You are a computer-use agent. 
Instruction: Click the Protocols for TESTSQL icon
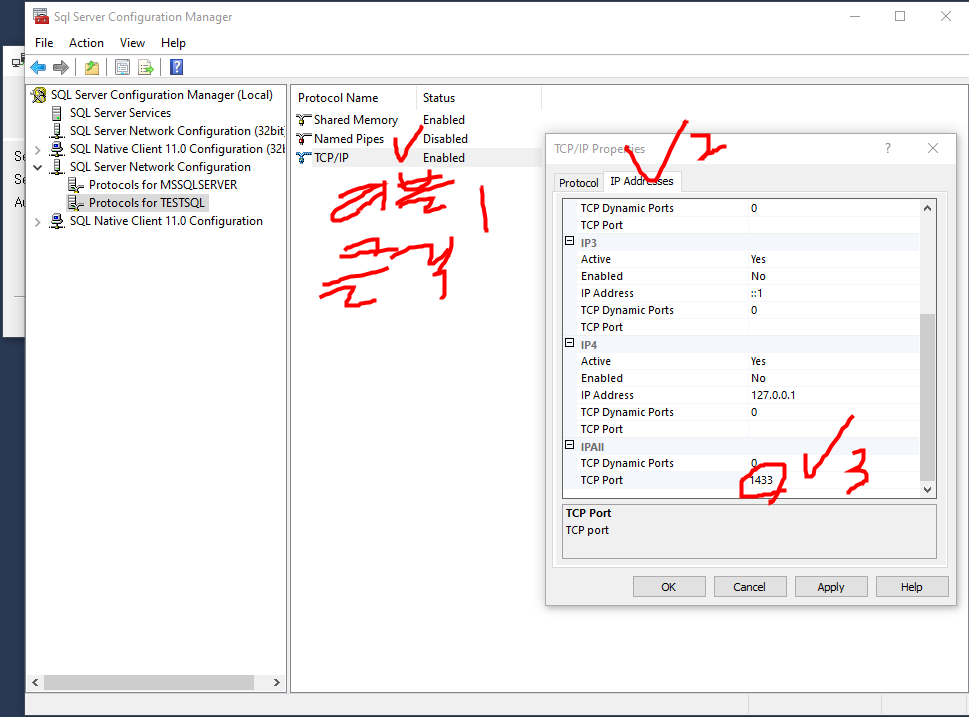pyautogui.click(x=75, y=203)
